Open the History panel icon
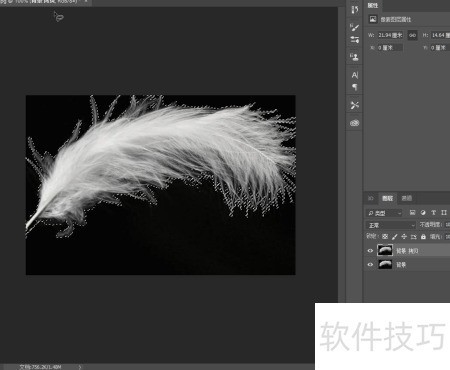The image size is (450, 370). pyautogui.click(x=355, y=10)
